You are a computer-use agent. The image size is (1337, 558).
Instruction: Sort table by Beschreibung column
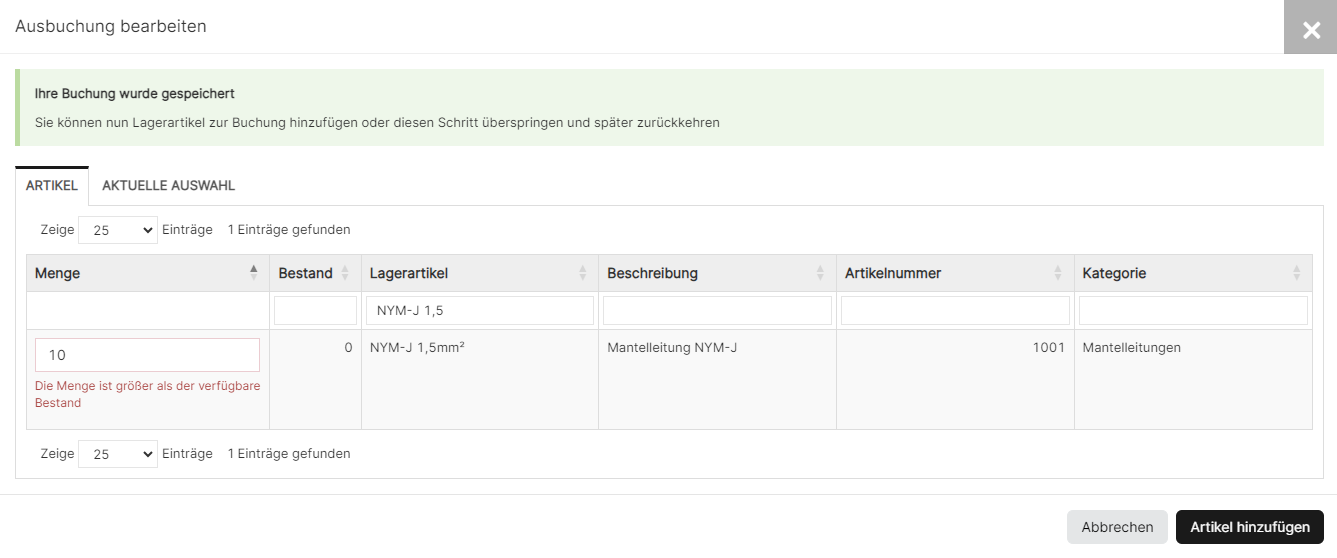click(716, 273)
